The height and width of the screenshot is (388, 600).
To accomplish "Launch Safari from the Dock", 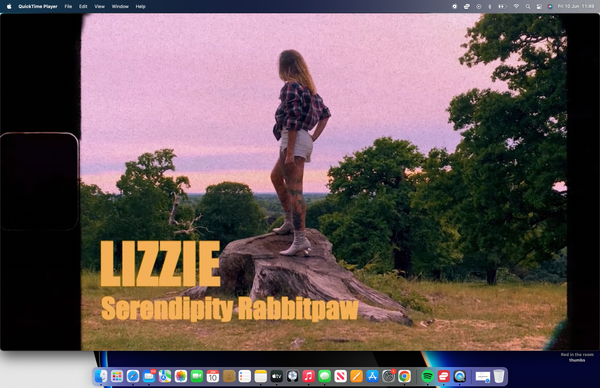I will pos(133,377).
